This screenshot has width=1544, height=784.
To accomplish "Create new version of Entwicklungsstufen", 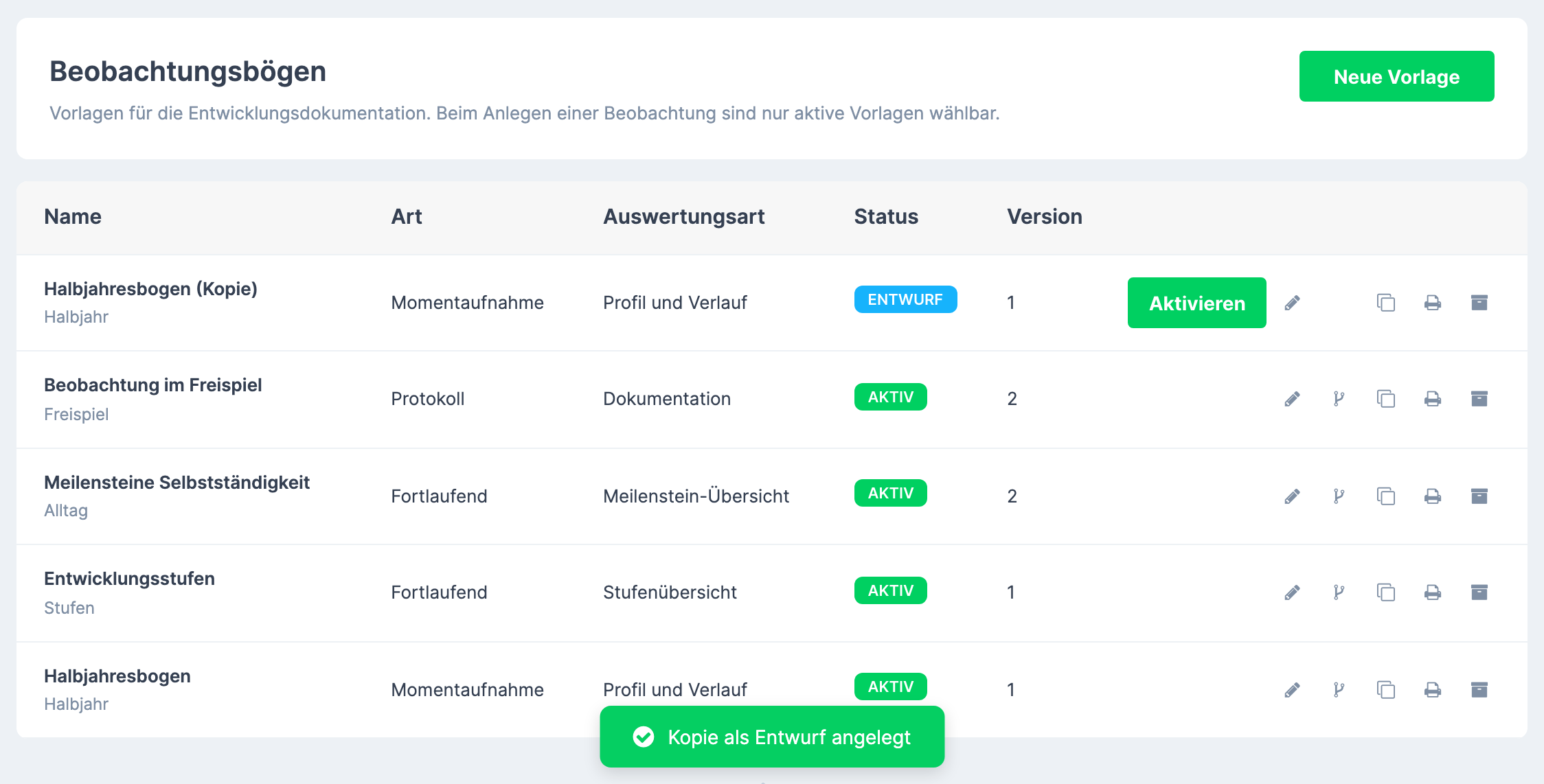I will point(1339,592).
